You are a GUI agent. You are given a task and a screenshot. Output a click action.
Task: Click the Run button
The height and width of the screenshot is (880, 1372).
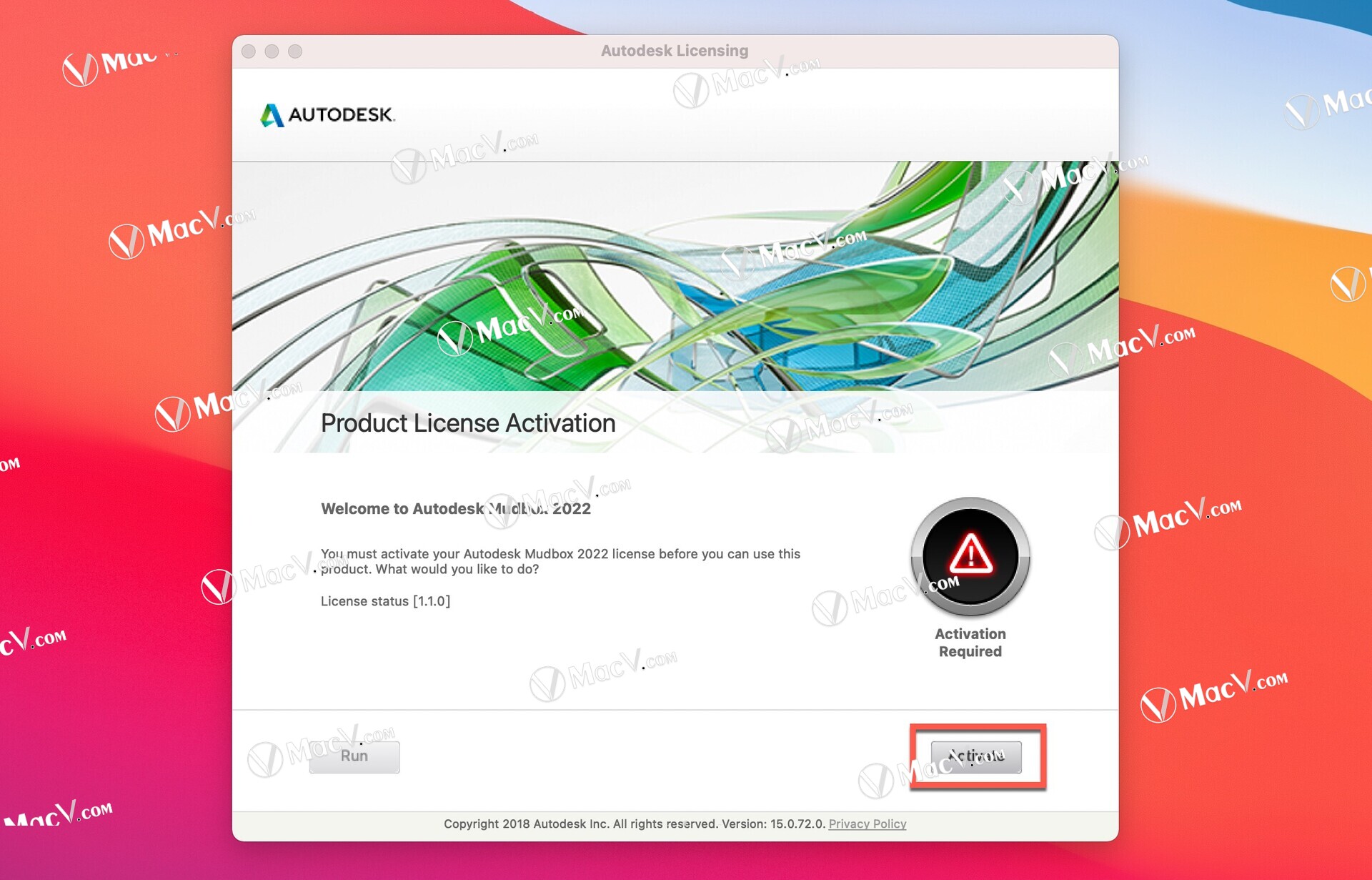click(x=355, y=758)
